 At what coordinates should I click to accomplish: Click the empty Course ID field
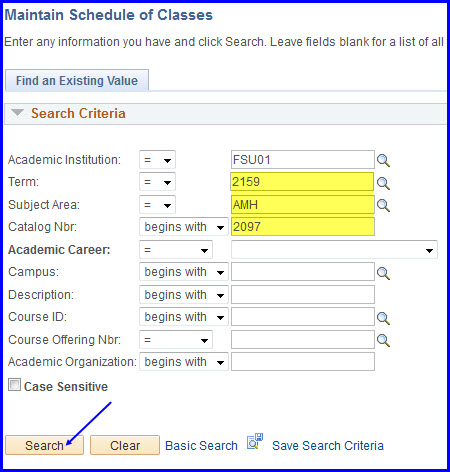tap(303, 317)
